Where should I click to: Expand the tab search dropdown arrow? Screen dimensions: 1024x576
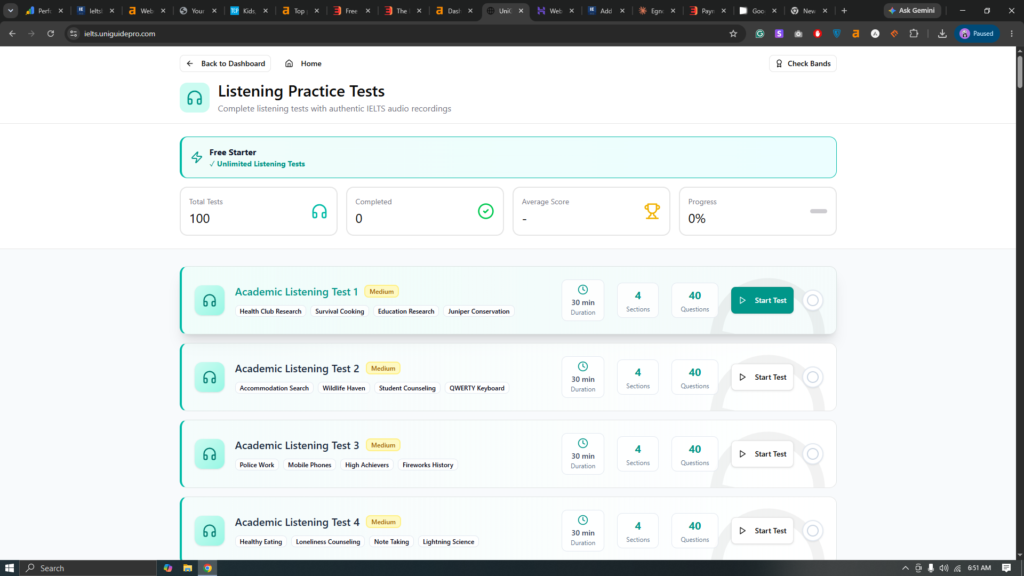pos(10,10)
